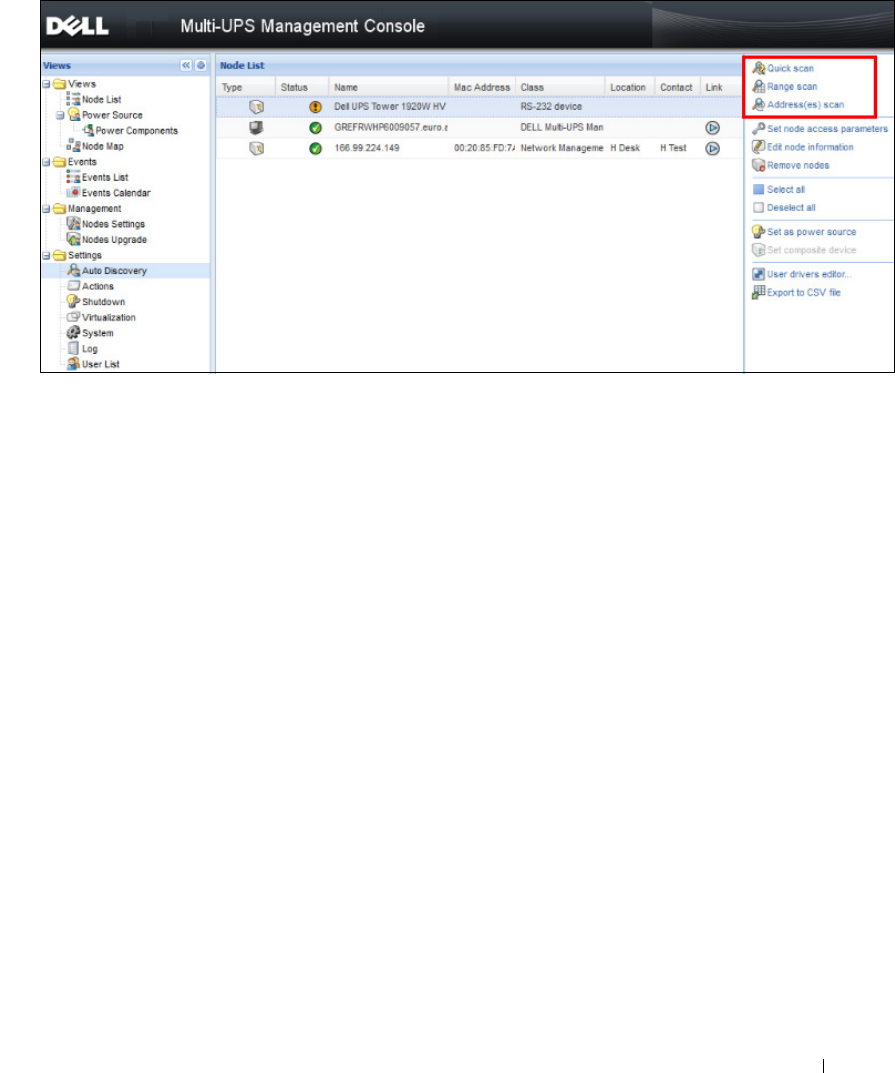
Task: Collapse the Management folder
Action: pos(47,209)
